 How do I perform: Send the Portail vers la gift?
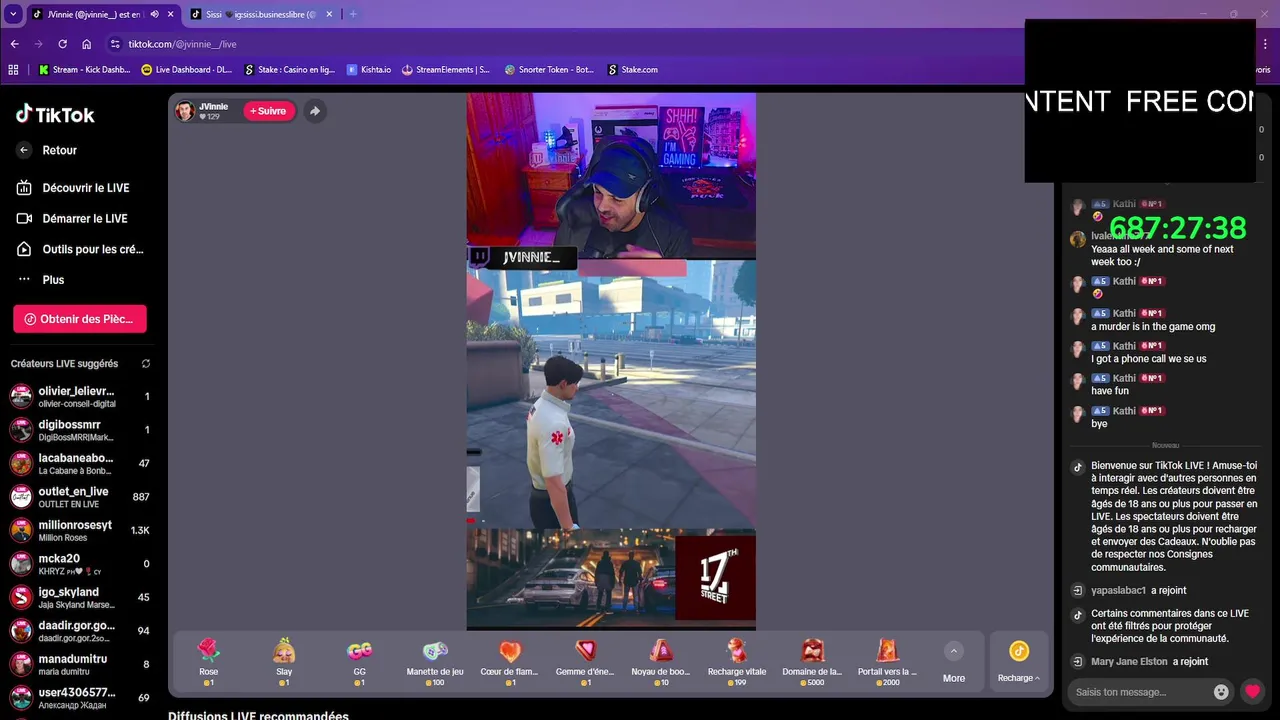887,661
